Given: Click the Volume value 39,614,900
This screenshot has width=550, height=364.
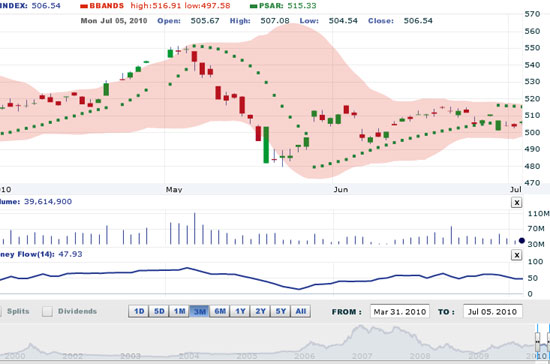Looking at the screenshot, I should pos(48,202).
